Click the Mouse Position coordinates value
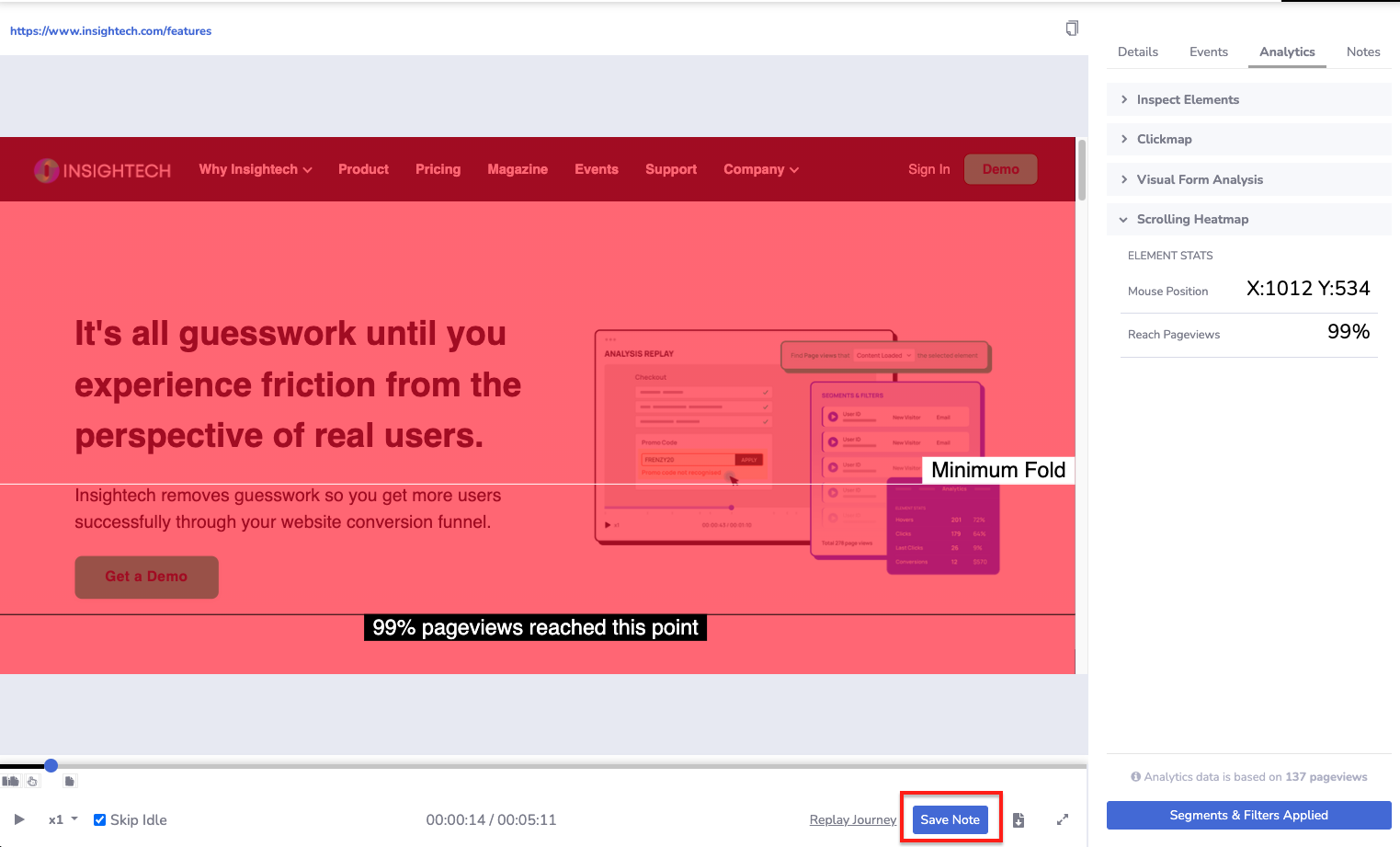 [1307, 288]
